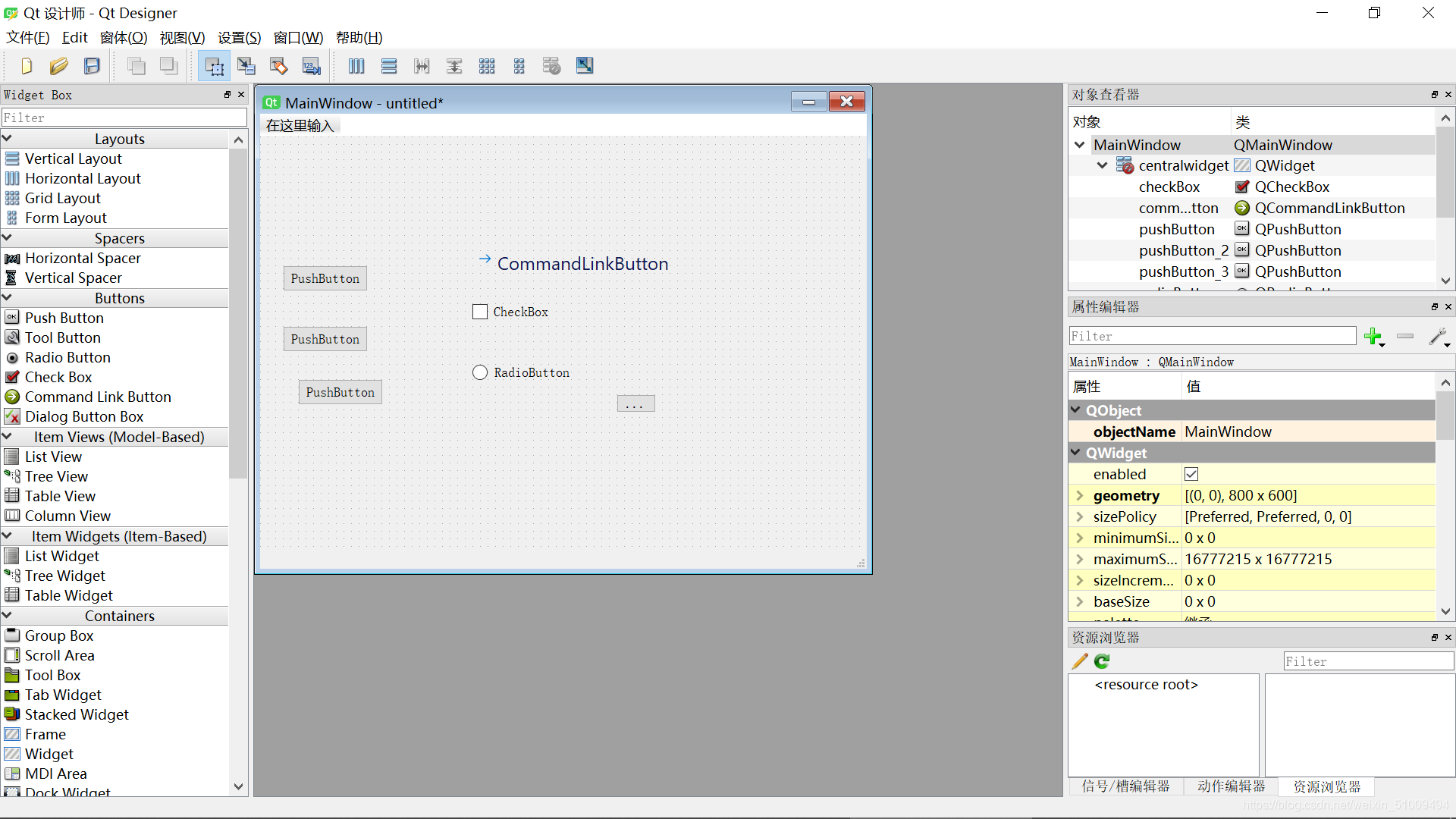Switch to Edit Signals/Slots mode
The width and height of the screenshot is (1456, 819).
tap(246, 66)
